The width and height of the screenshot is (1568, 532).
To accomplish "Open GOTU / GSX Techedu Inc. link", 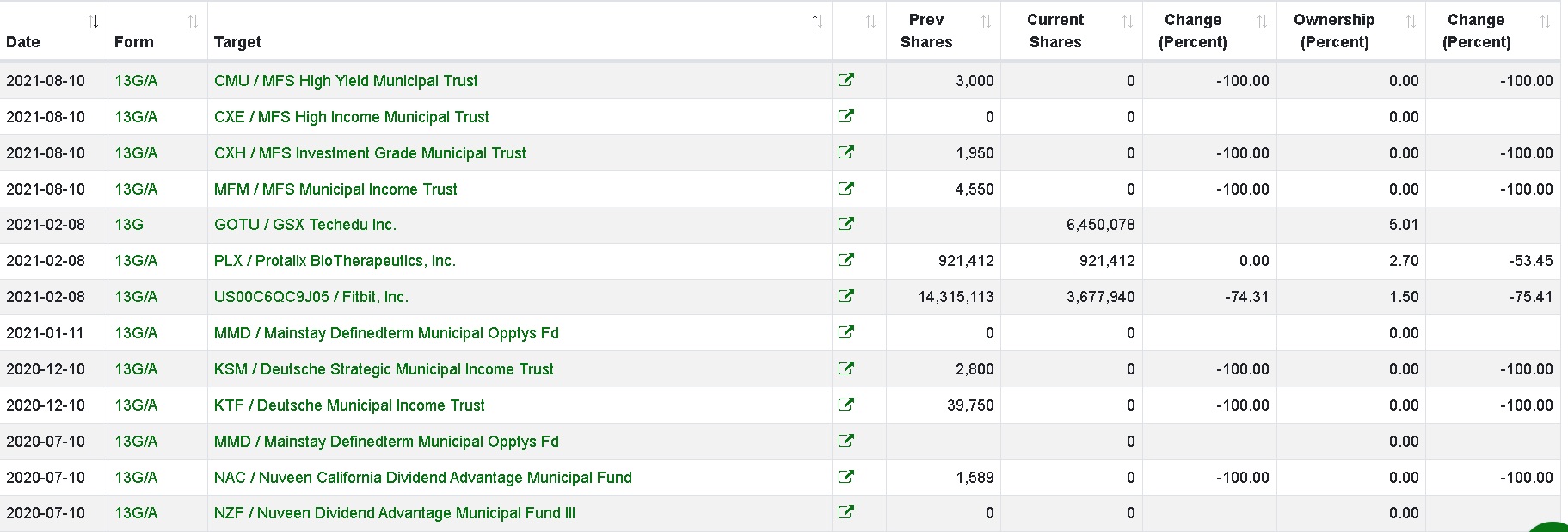I will pos(305,225).
